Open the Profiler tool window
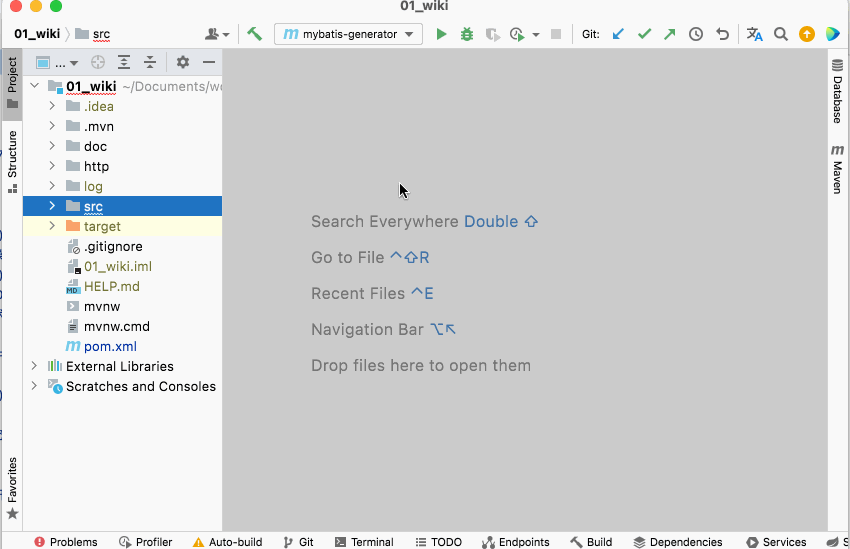850x549 pixels. click(x=145, y=542)
